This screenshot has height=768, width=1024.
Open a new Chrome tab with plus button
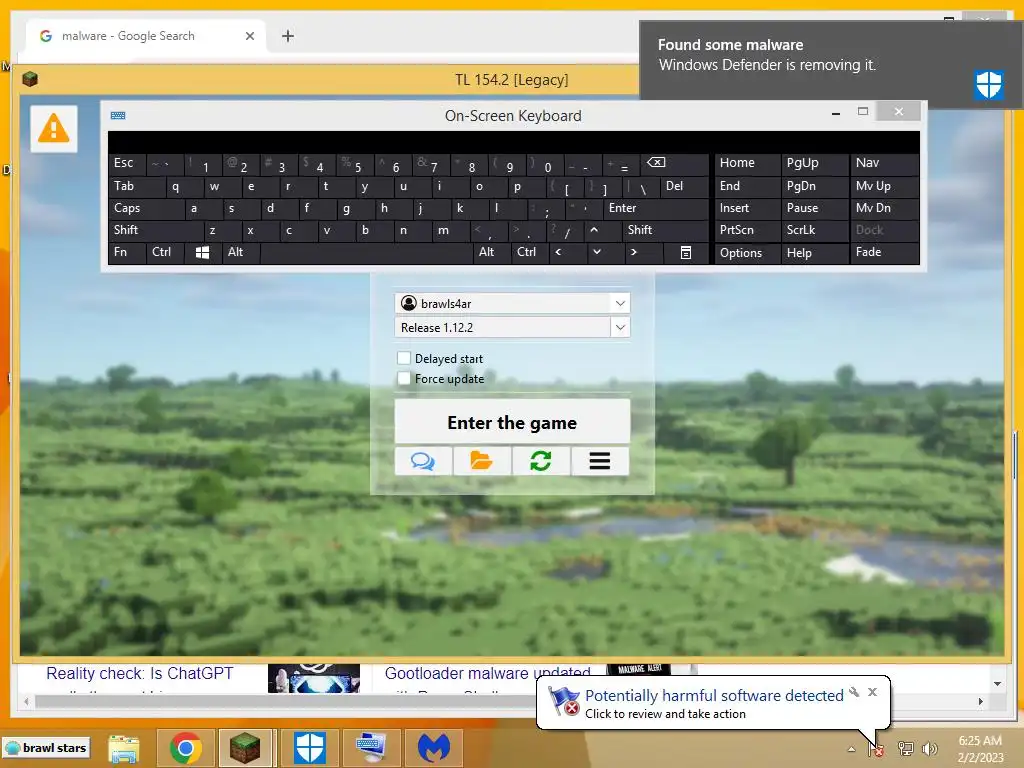pos(288,36)
